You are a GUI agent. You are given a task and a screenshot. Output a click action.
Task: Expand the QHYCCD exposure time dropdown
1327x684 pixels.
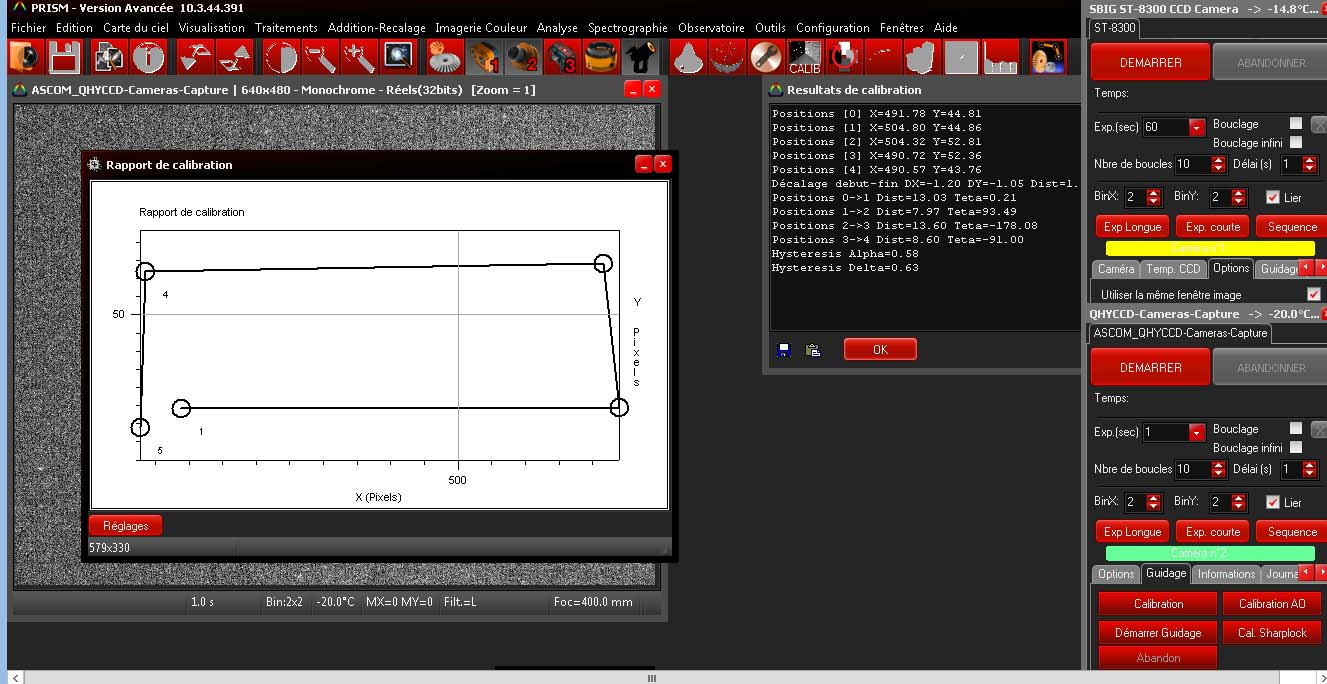click(1196, 433)
